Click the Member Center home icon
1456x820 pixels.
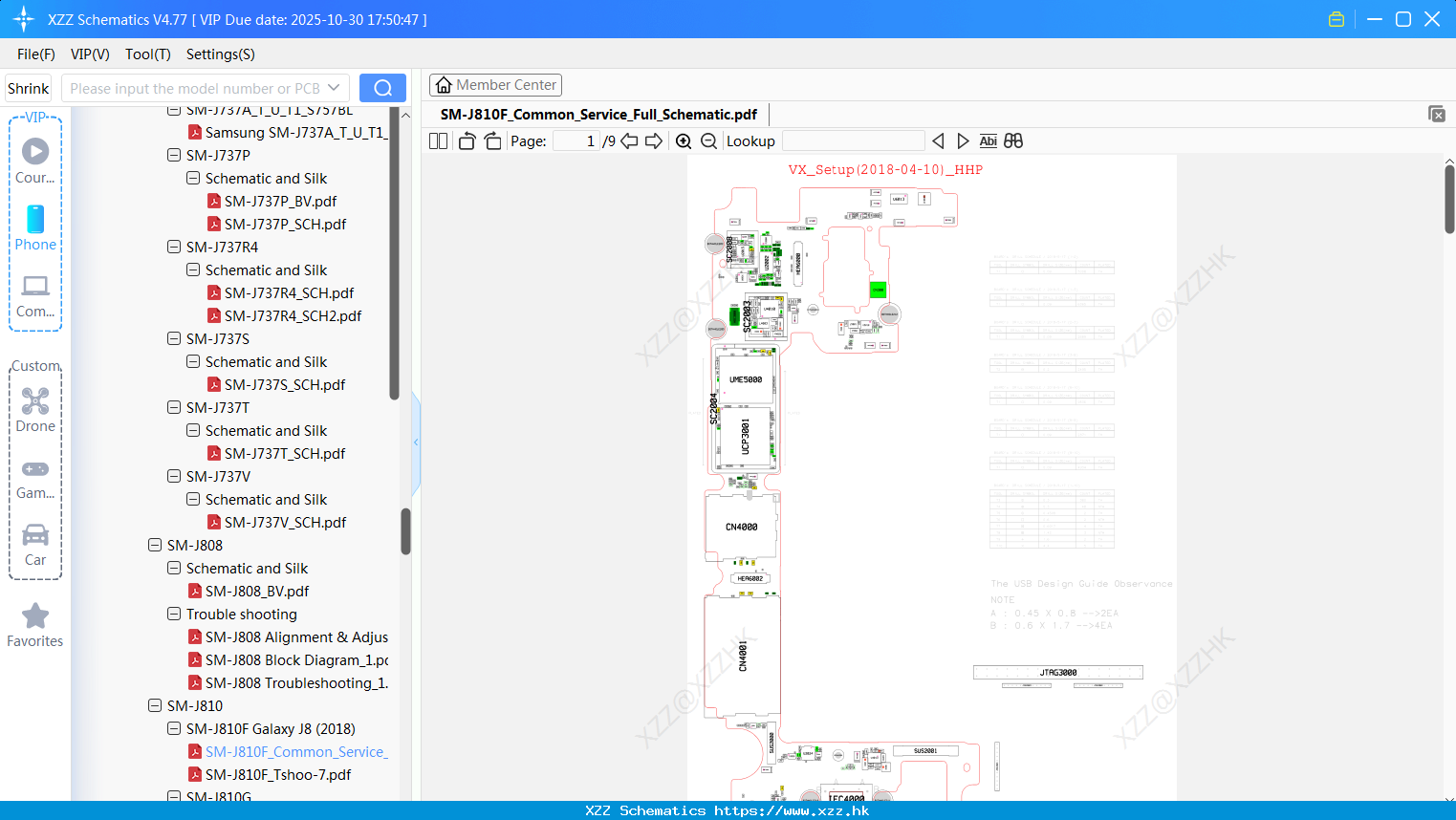coord(444,85)
